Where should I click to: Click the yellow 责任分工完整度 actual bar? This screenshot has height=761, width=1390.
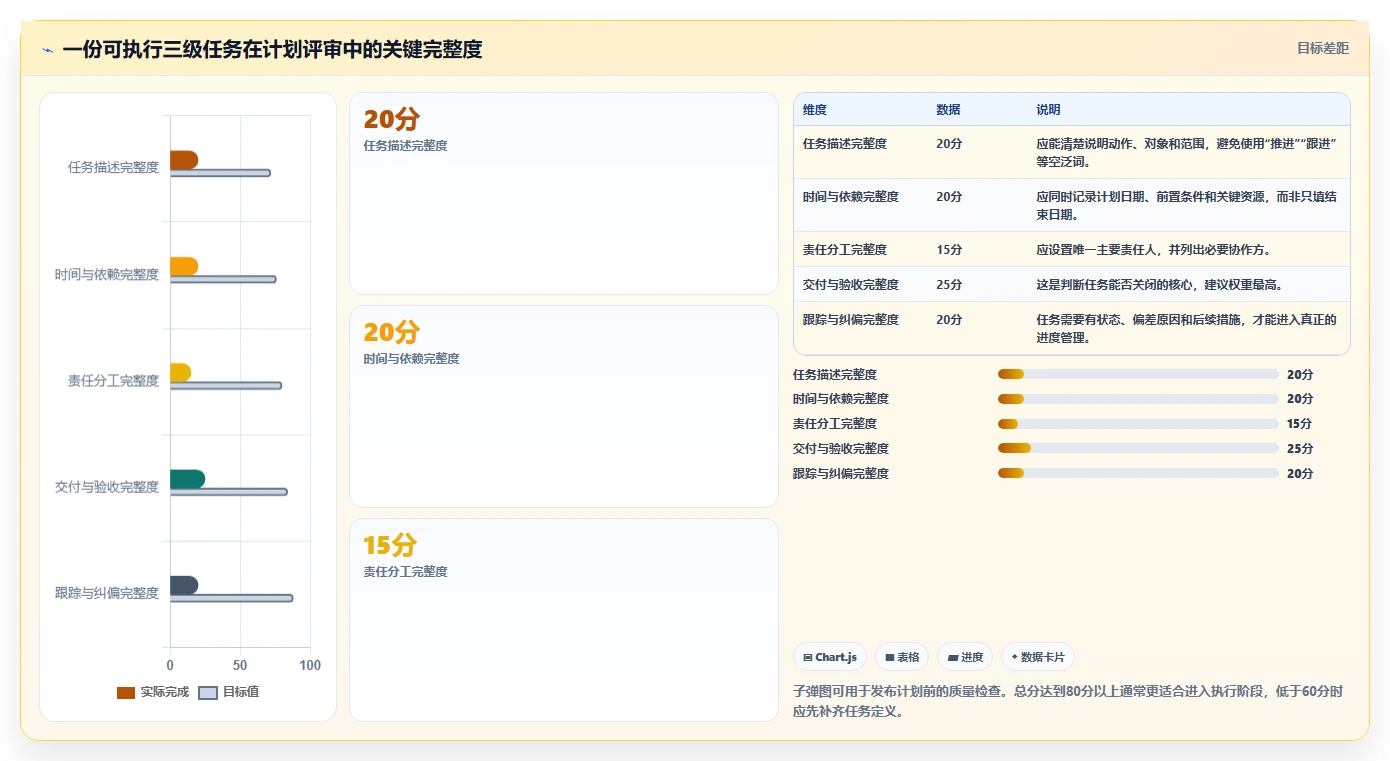click(x=180, y=373)
